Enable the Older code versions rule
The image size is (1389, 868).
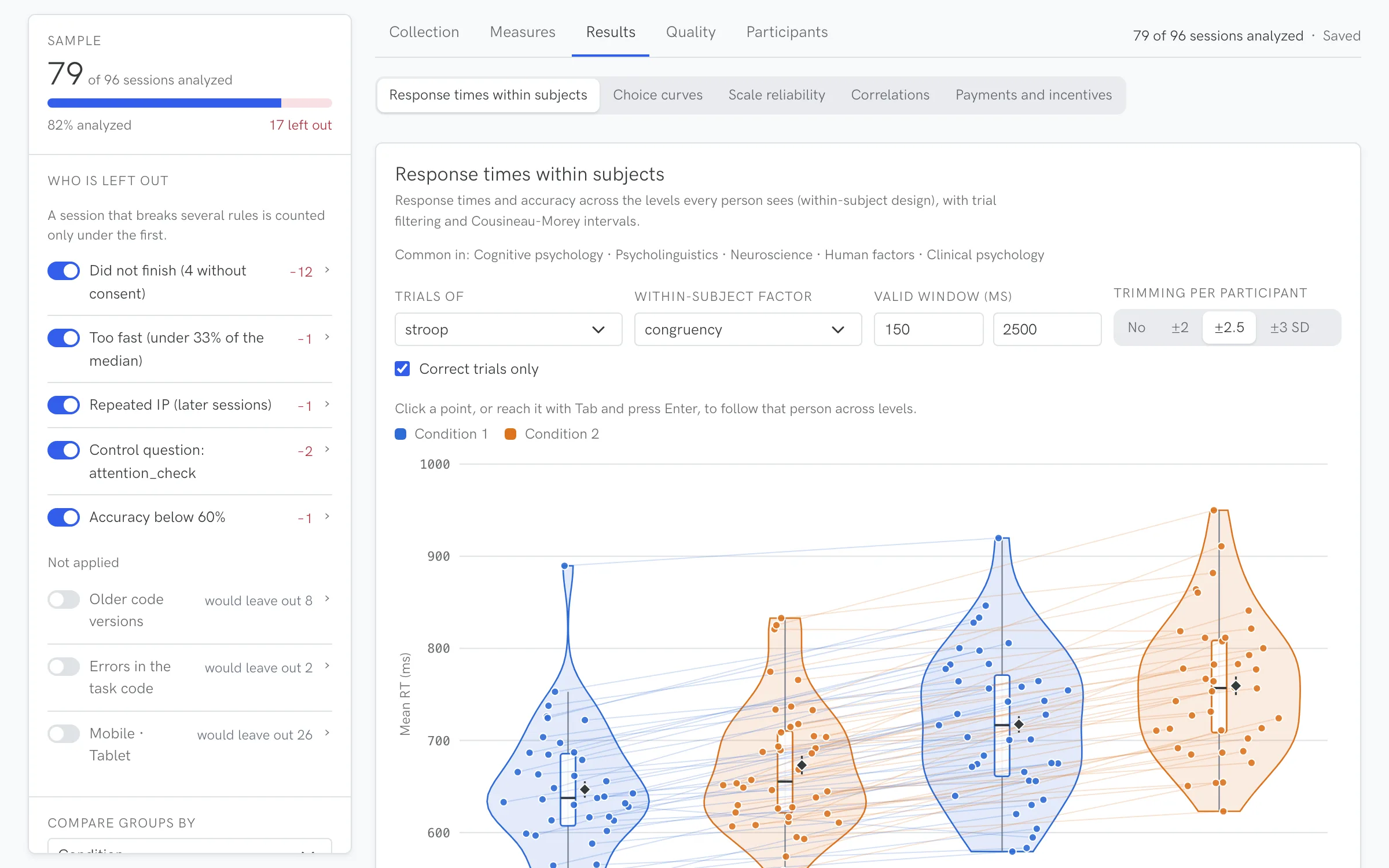click(64, 599)
